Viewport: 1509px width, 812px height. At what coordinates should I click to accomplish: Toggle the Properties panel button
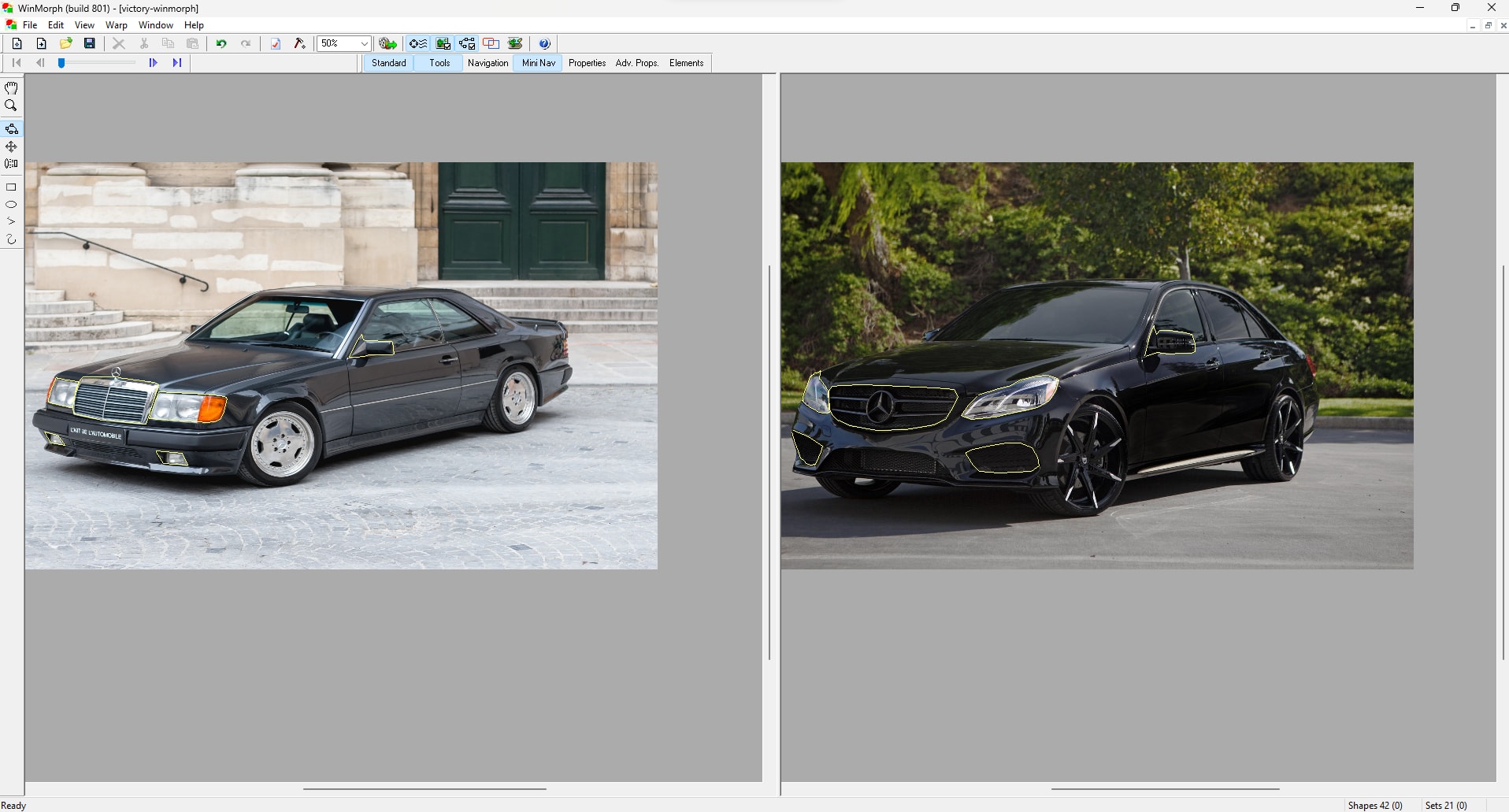(588, 63)
